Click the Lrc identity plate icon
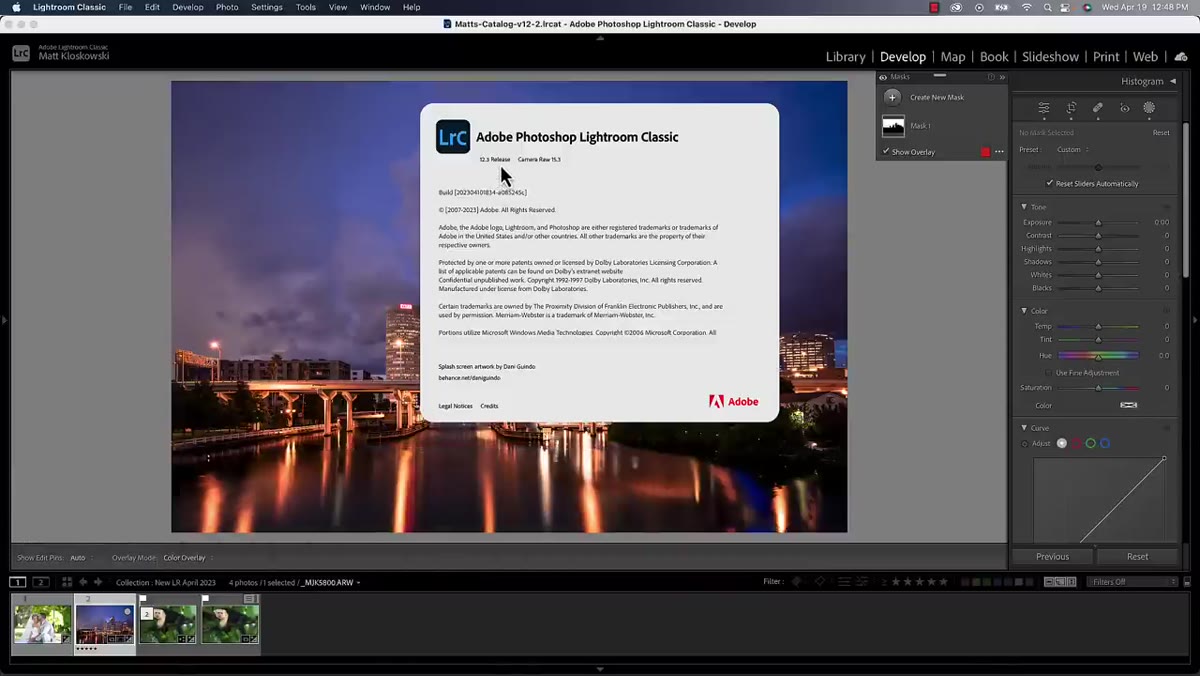Screen dimensions: 1200x676 [21, 53]
